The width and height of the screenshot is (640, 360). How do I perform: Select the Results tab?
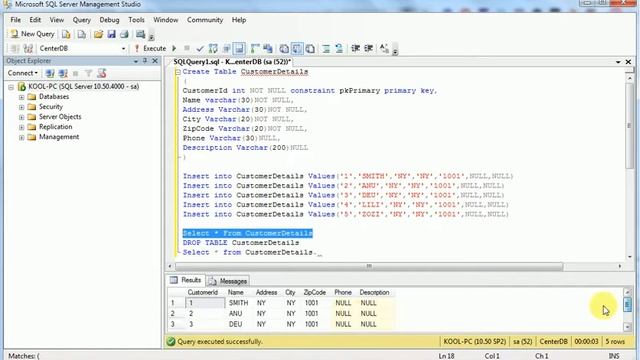[x=186, y=280]
